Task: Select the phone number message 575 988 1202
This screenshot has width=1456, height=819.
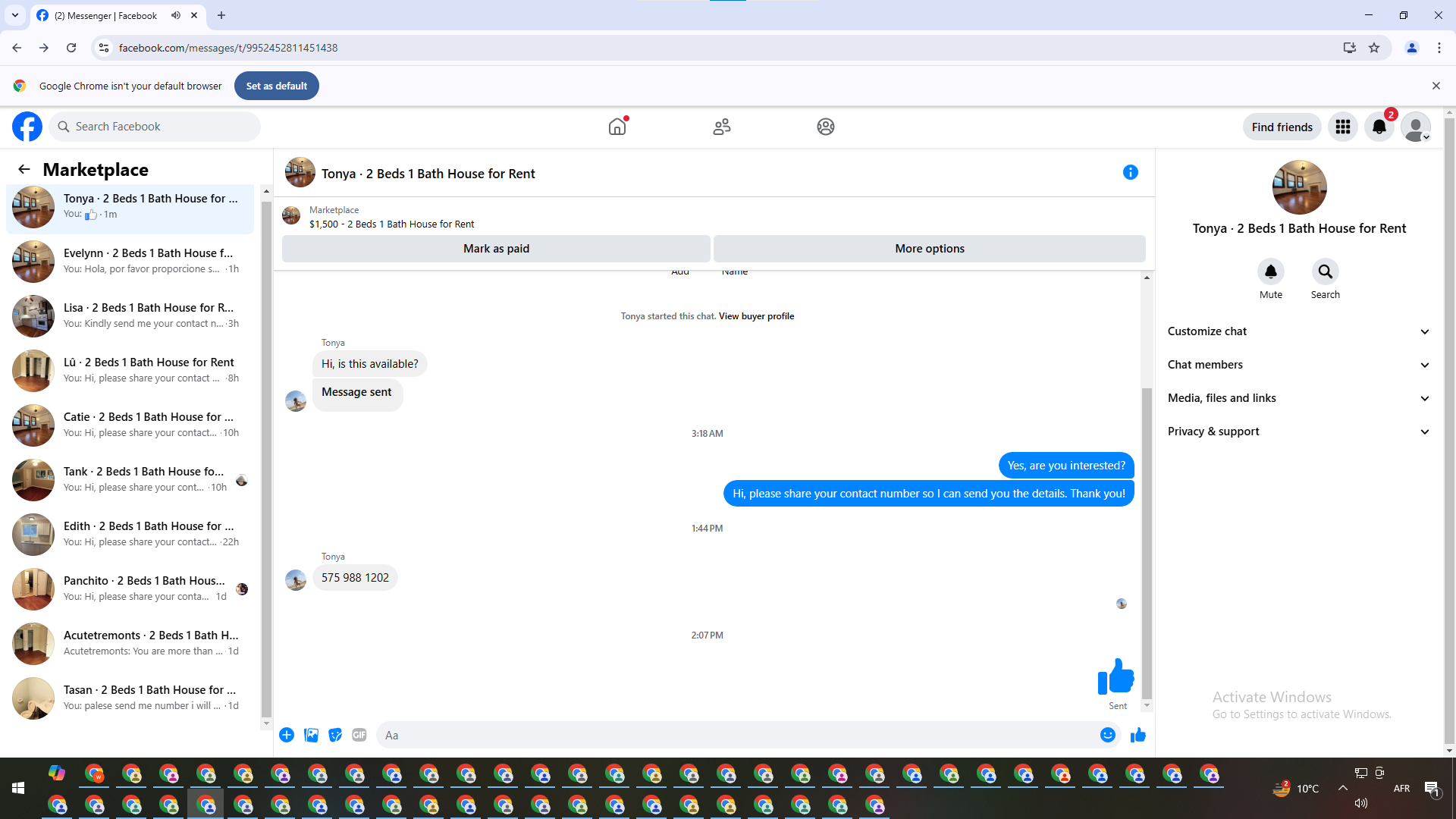Action: tap(355, 578)
